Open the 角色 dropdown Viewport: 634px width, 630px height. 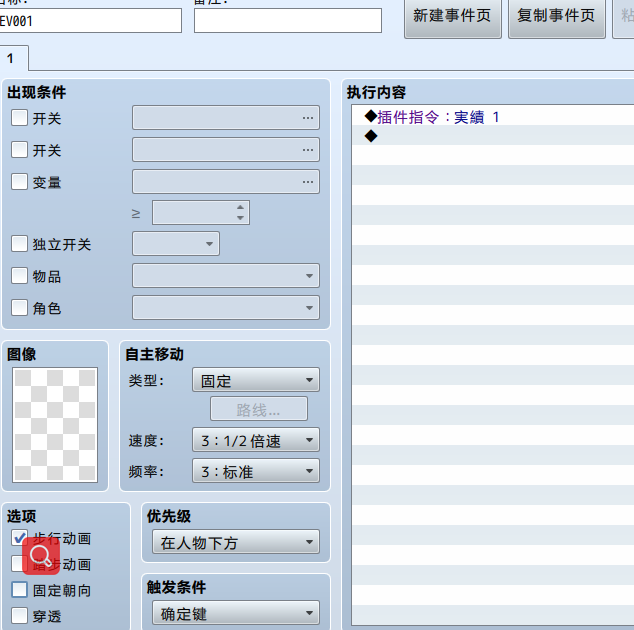coord(226,308)
